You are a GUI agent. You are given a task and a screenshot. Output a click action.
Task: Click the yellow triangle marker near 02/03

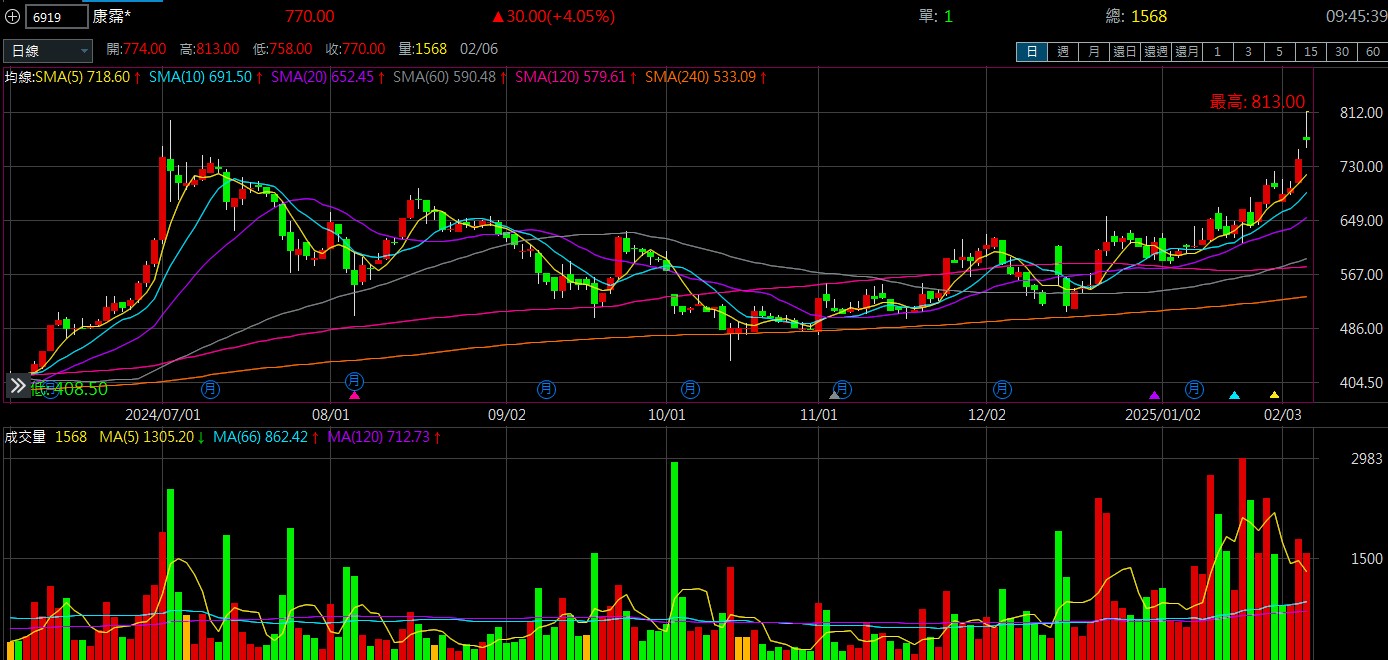point(1274,396)
